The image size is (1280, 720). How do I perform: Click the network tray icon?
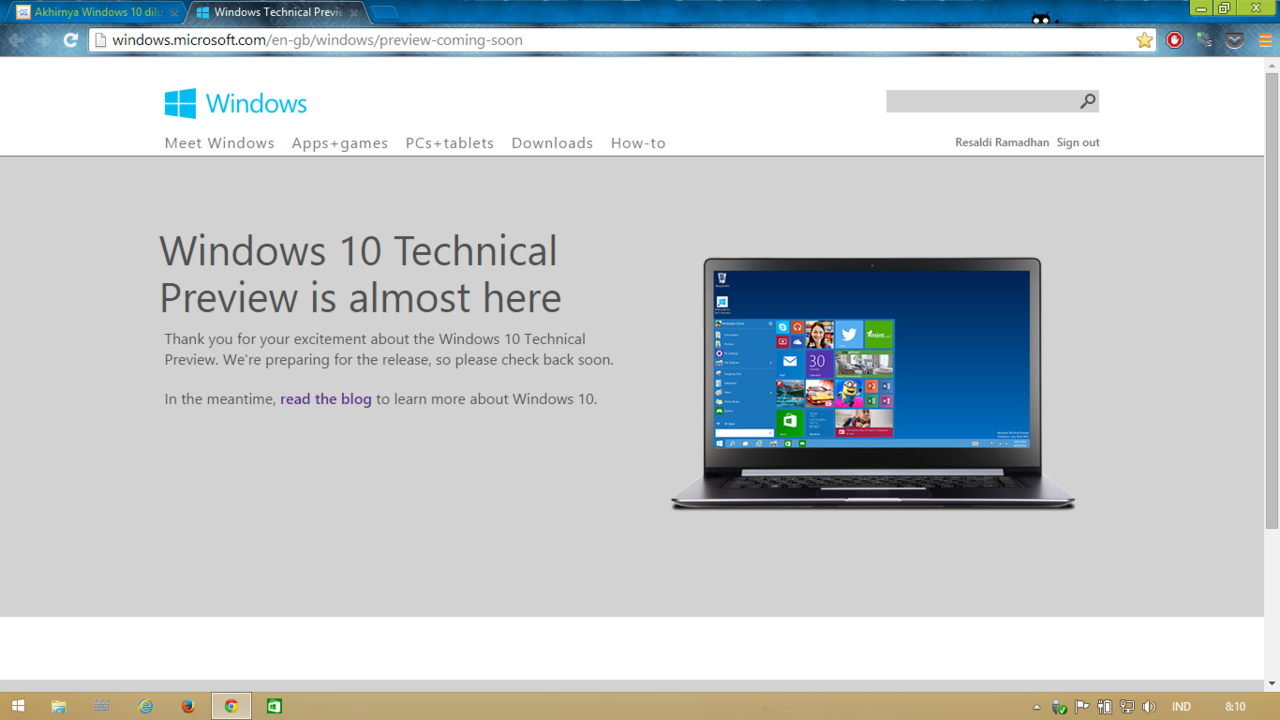[x=1127, y=707]
